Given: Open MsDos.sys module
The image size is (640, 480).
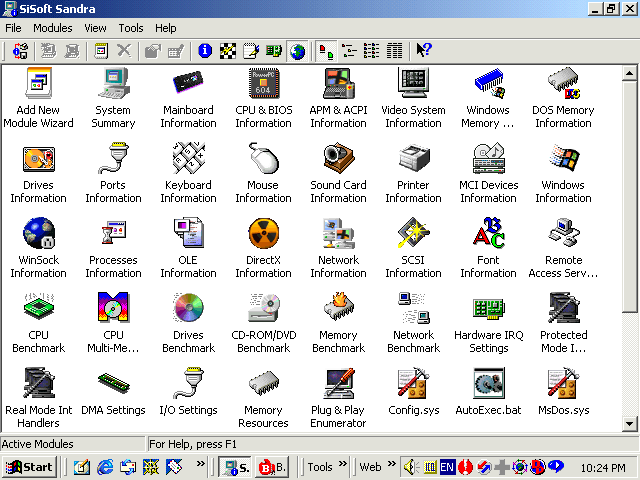Looking at the screenshot, I should click(563, 392).
